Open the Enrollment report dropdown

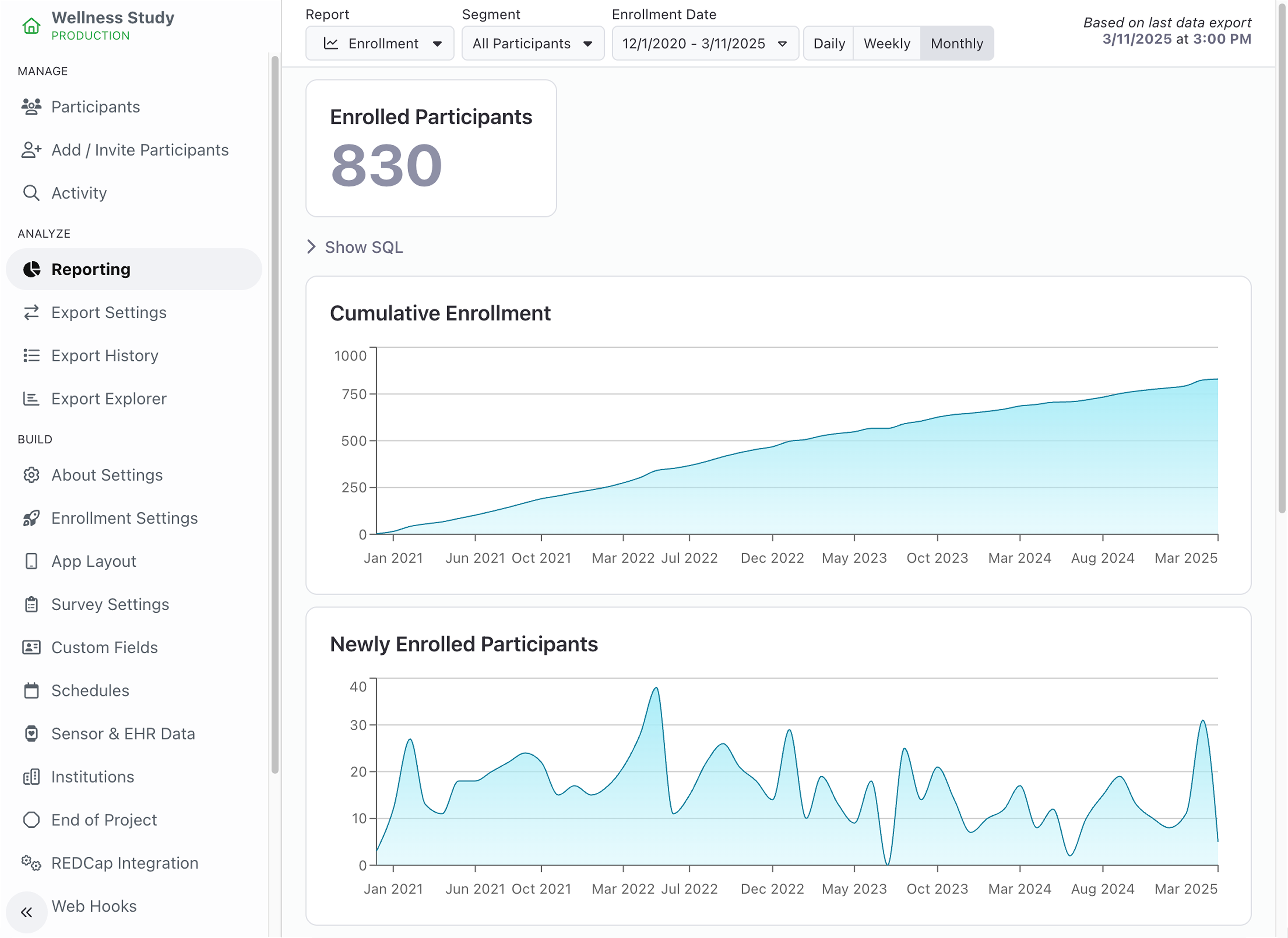380,44
